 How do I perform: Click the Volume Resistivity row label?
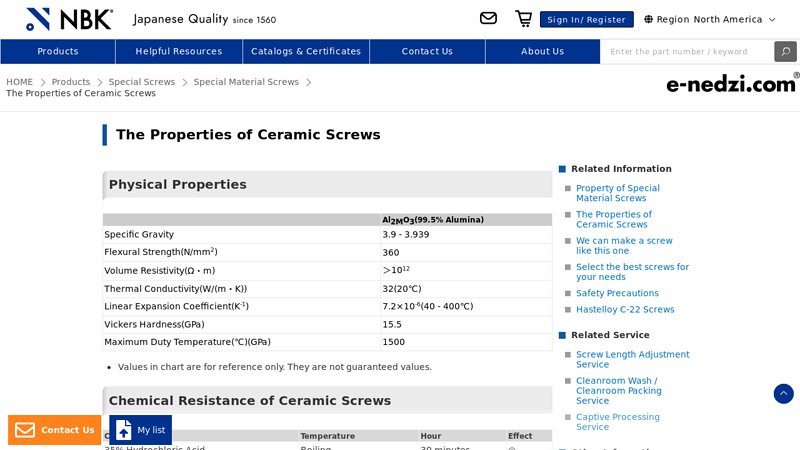160,271
